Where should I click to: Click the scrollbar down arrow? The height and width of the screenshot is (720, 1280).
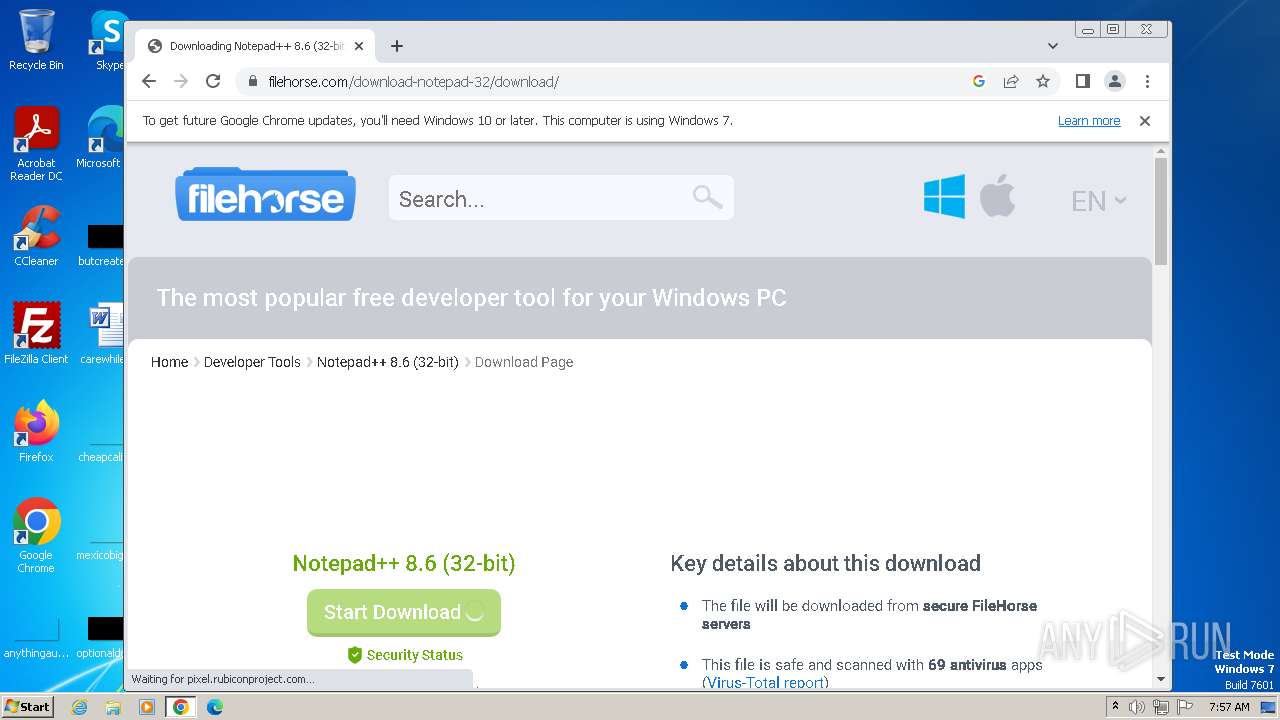click(1161, 679)
